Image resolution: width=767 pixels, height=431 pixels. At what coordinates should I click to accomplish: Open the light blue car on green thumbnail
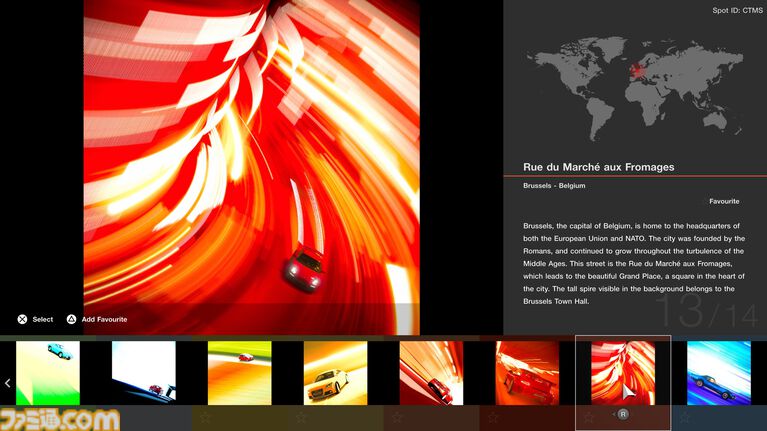click(x=48, y=373)
